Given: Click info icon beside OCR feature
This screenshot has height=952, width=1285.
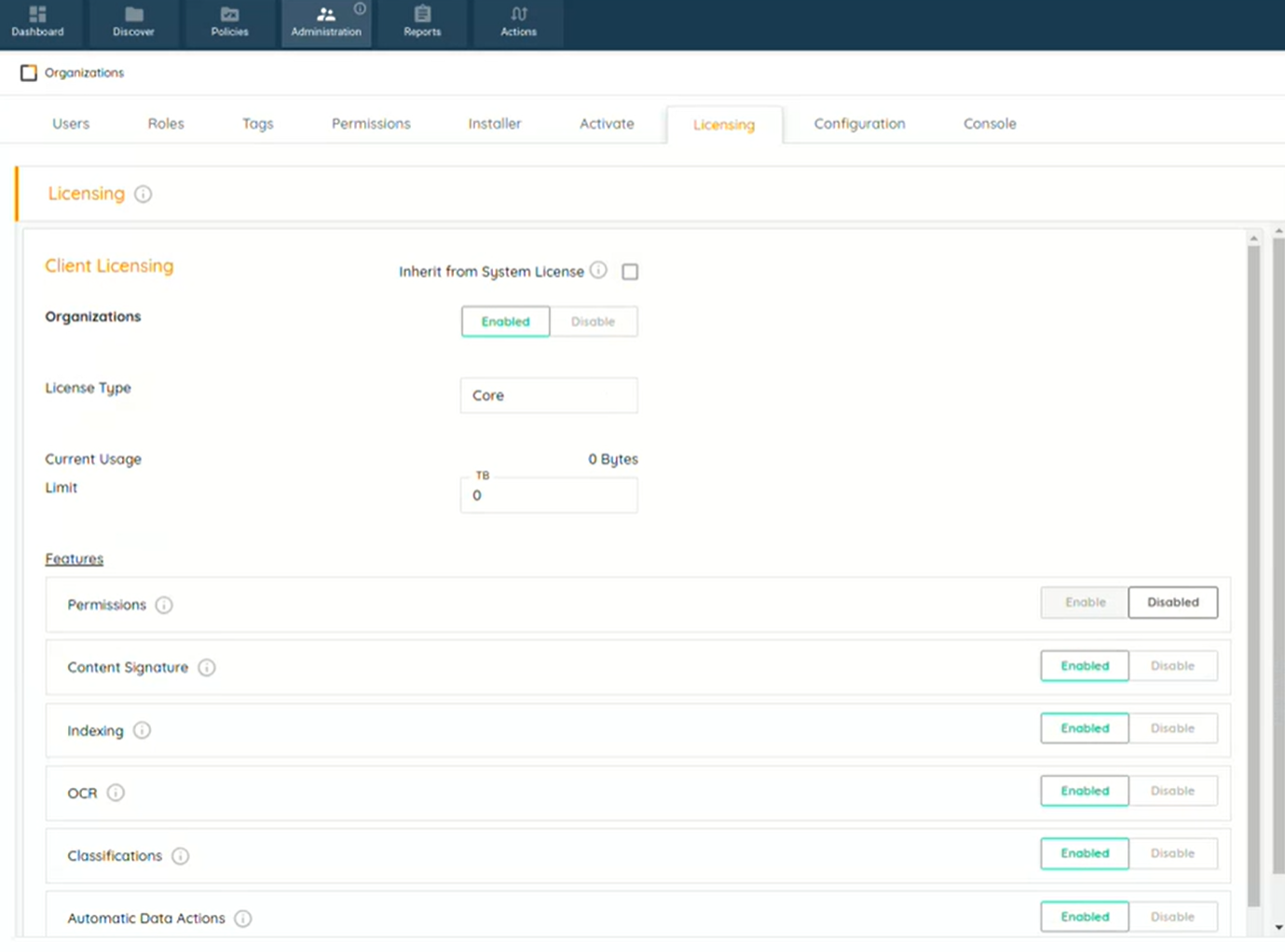Looking at the screenshot, I should (116, 793).
